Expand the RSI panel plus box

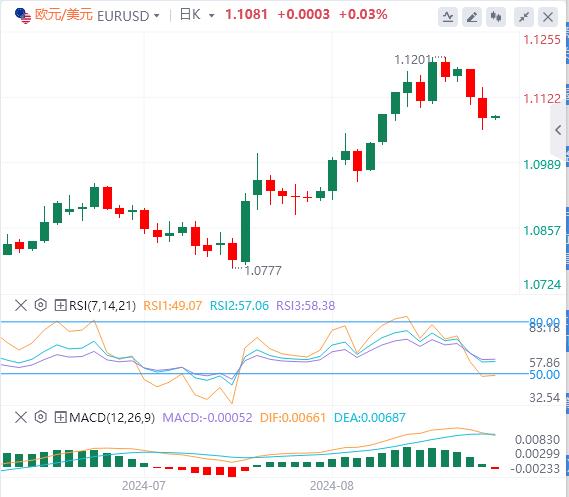[60, 305]
